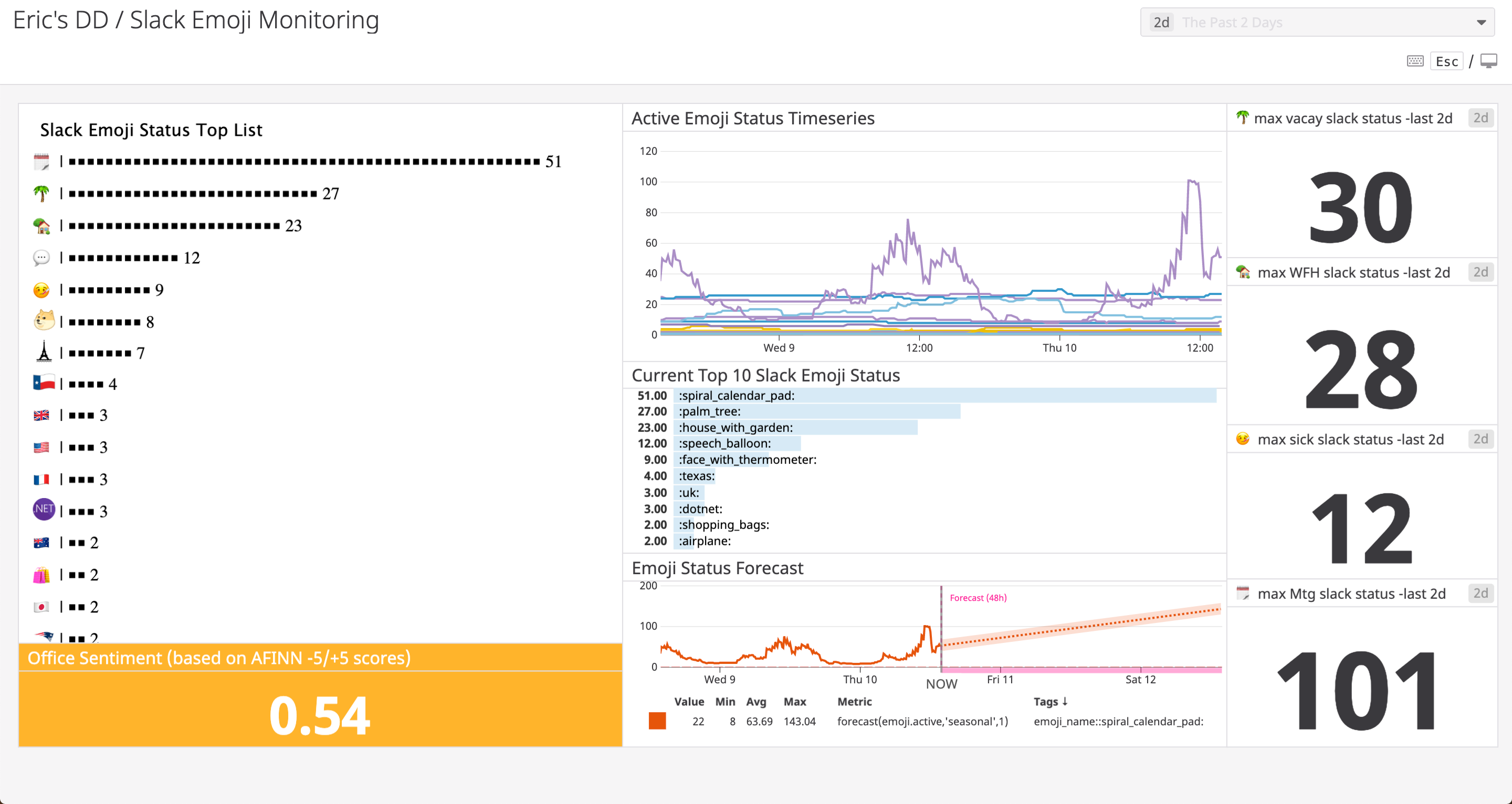Screen dimensions: 1512x804
Task: Click the shopping bags emoji in top list
Action: [x=41, y=575]
